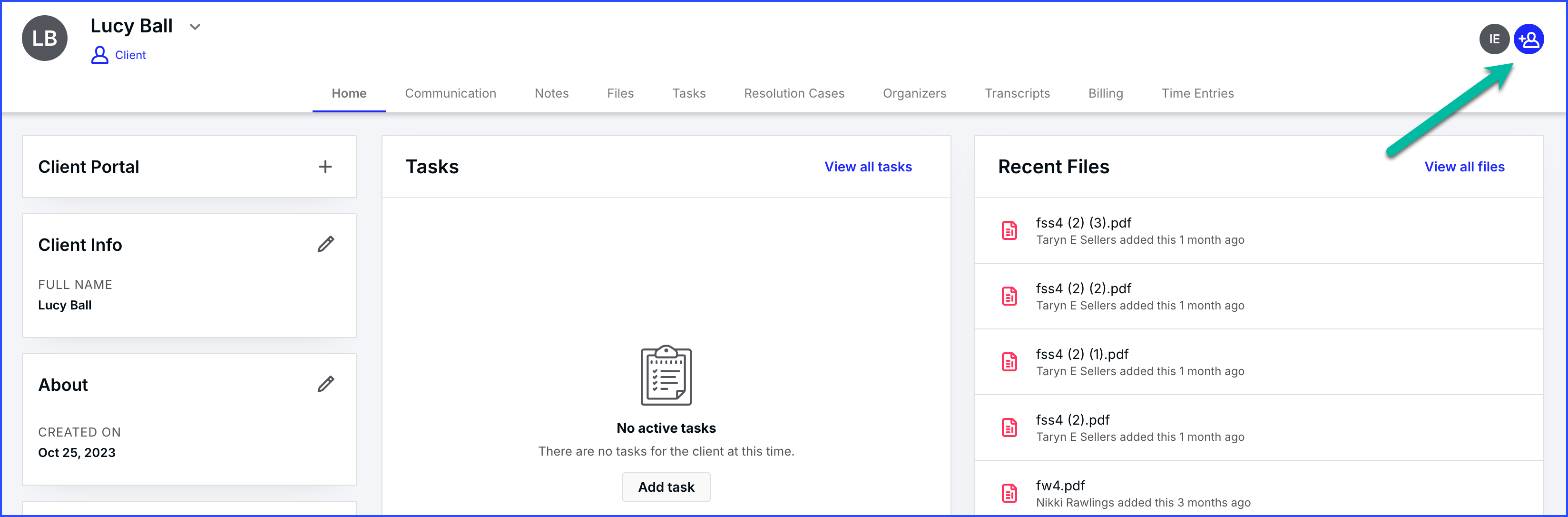The image size is (1568, 517).
Task: Click the add team member icon
Action: [x=1529, y=40]
